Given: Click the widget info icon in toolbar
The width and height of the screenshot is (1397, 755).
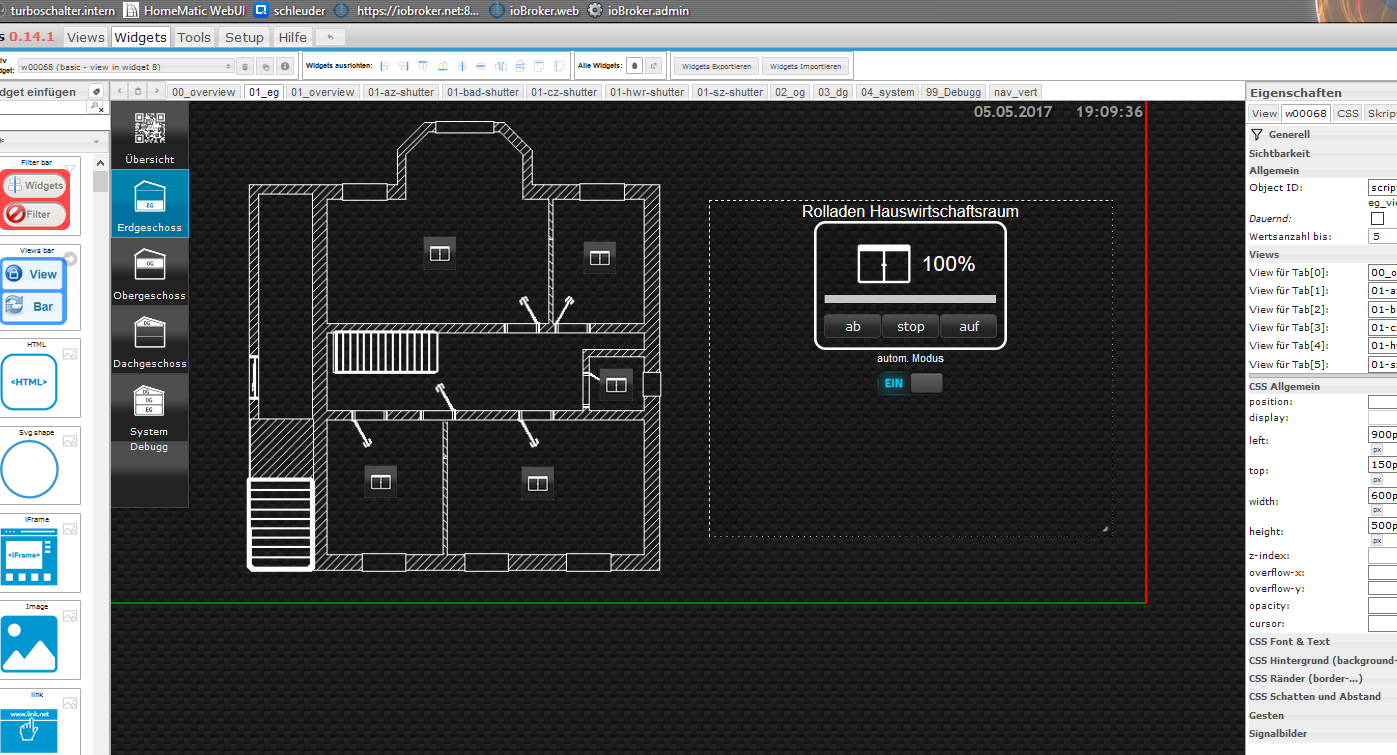Looking at the screenshot, I should 285,67.
